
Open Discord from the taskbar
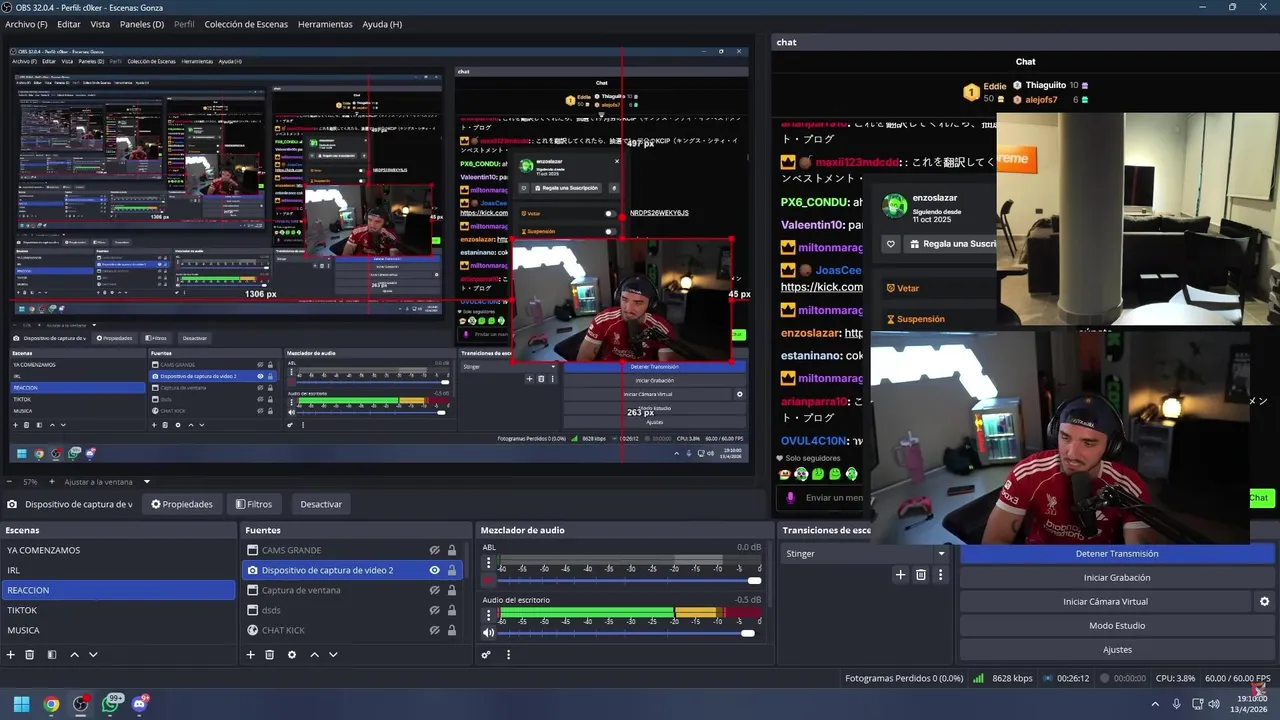point(140,704)
